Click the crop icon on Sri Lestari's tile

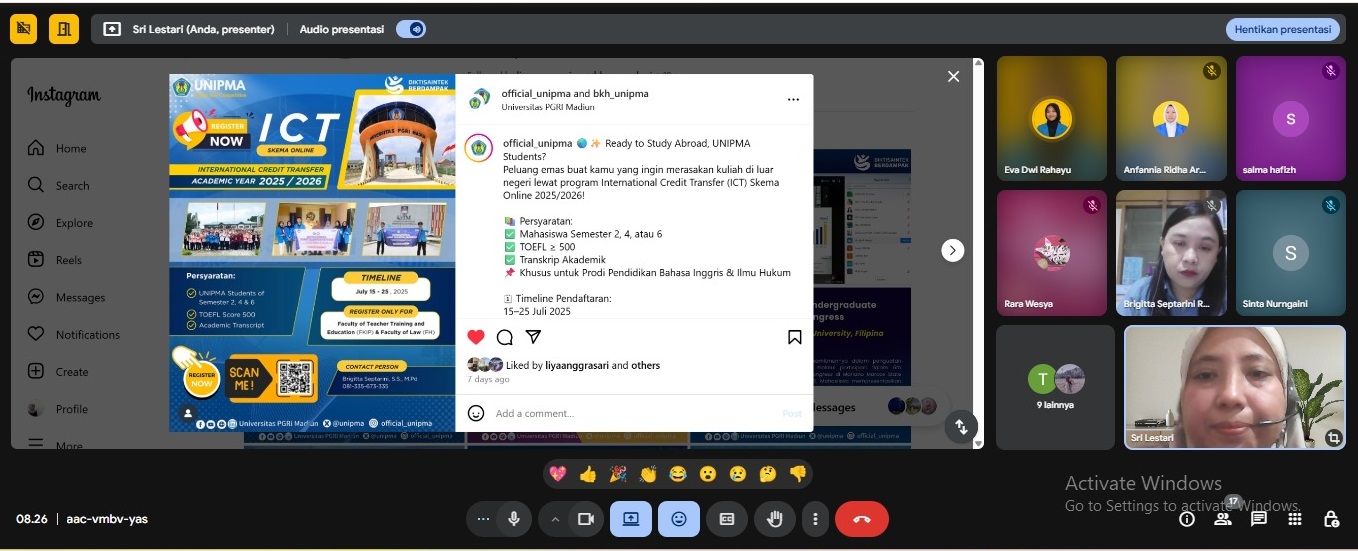pyautogui.click(x=1333, y=438)
